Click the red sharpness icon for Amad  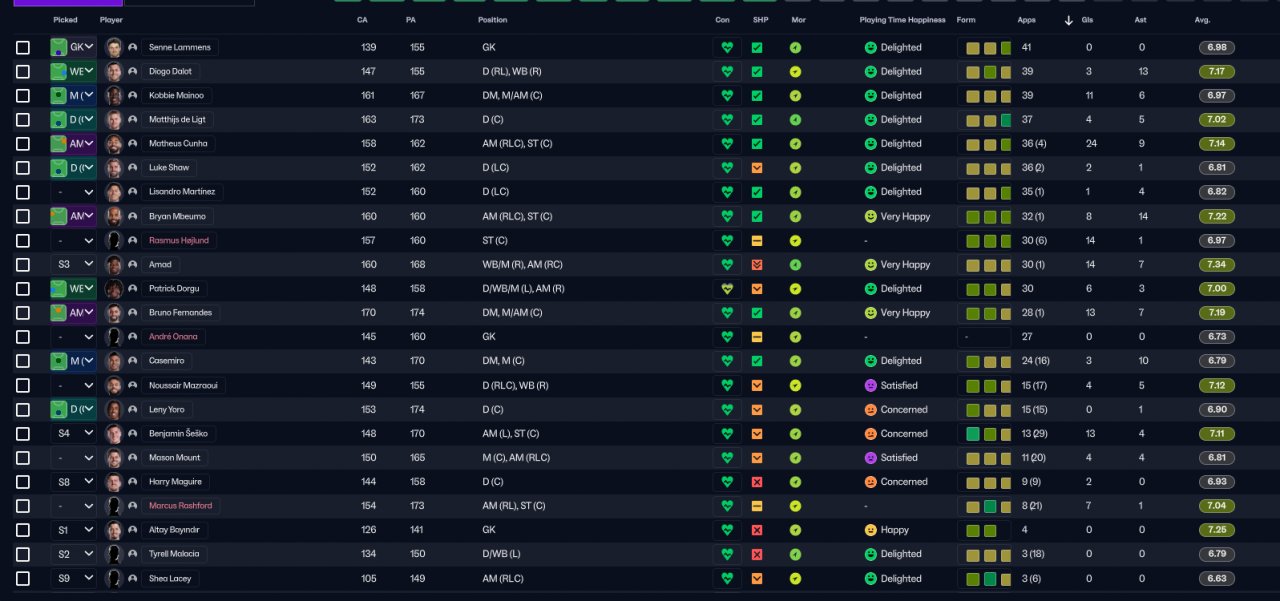click(x=757, y=265)
